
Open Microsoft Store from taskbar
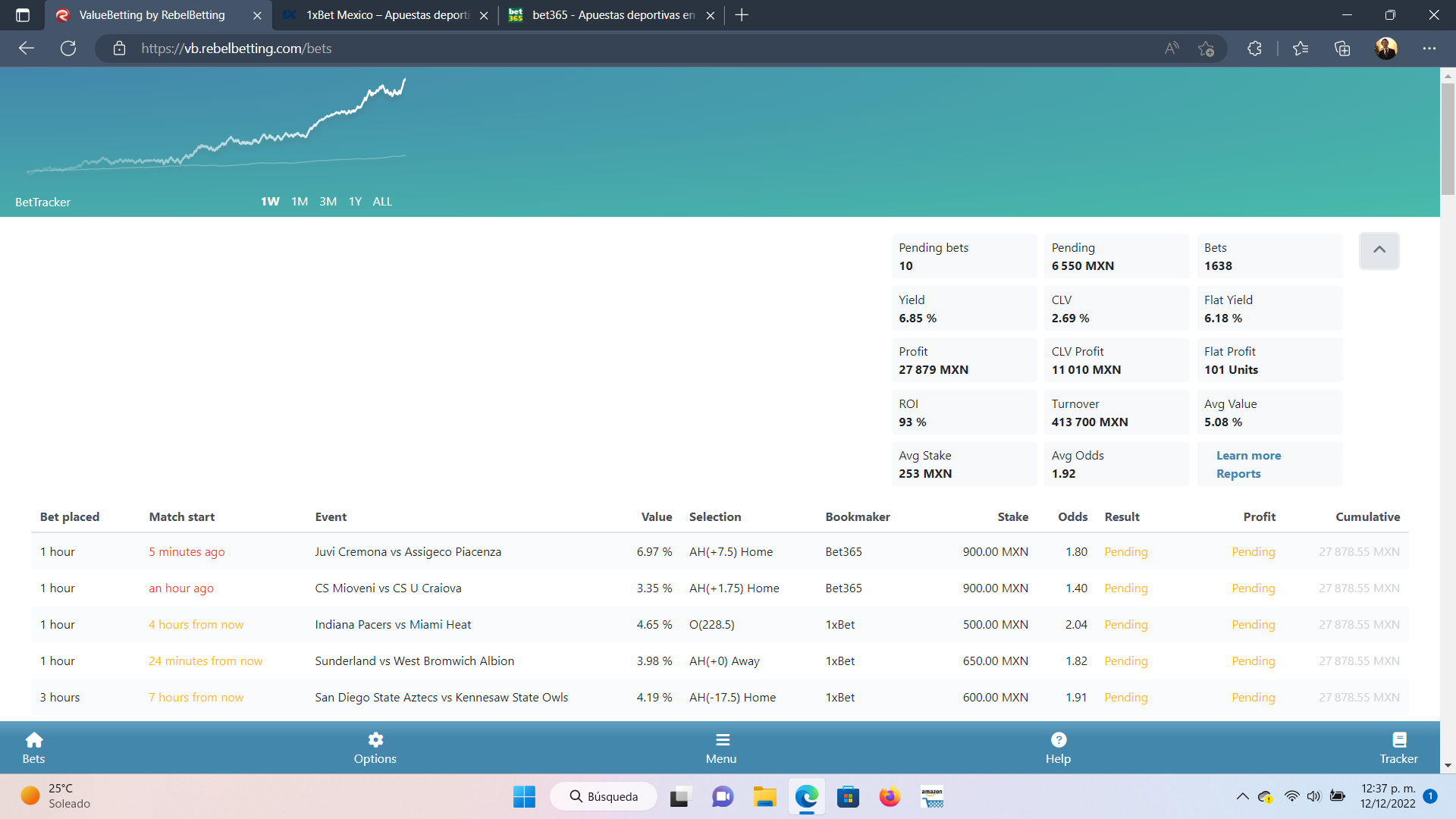point(848,796)
